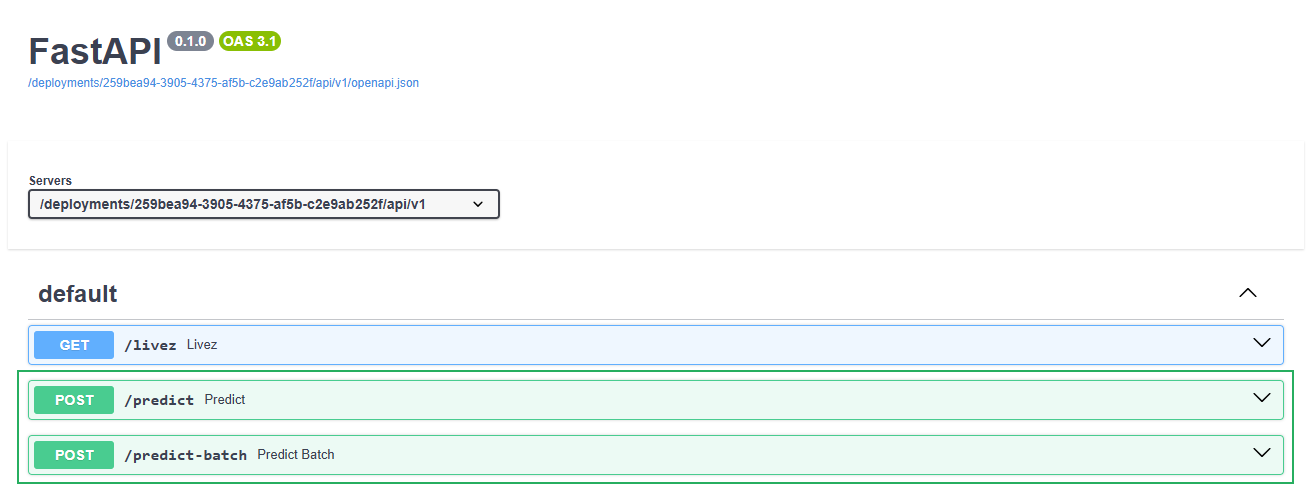Click the OAS 3.1 badge
1309x500 pixels.
coord(250,41)
